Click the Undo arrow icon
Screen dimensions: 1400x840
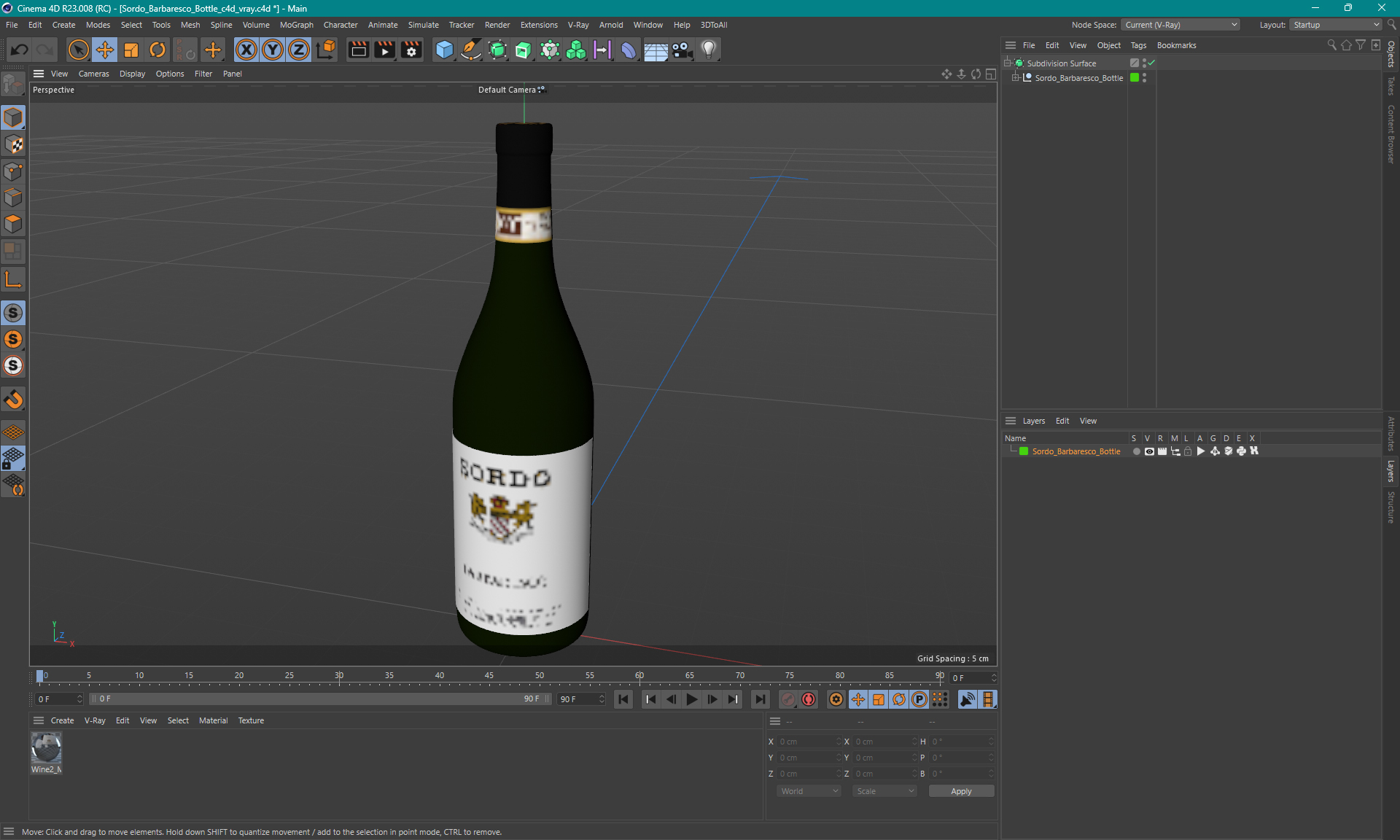pos(20,50)
